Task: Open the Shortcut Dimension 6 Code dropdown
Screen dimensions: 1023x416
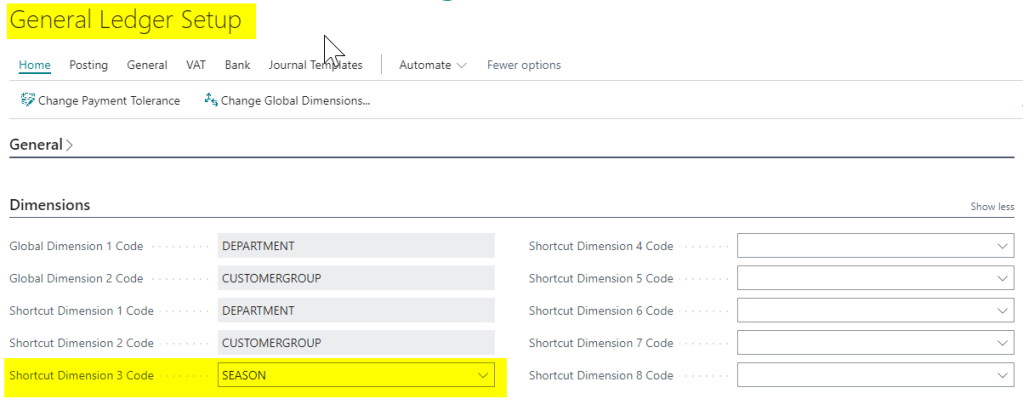Action: [x=1003, y=310]
